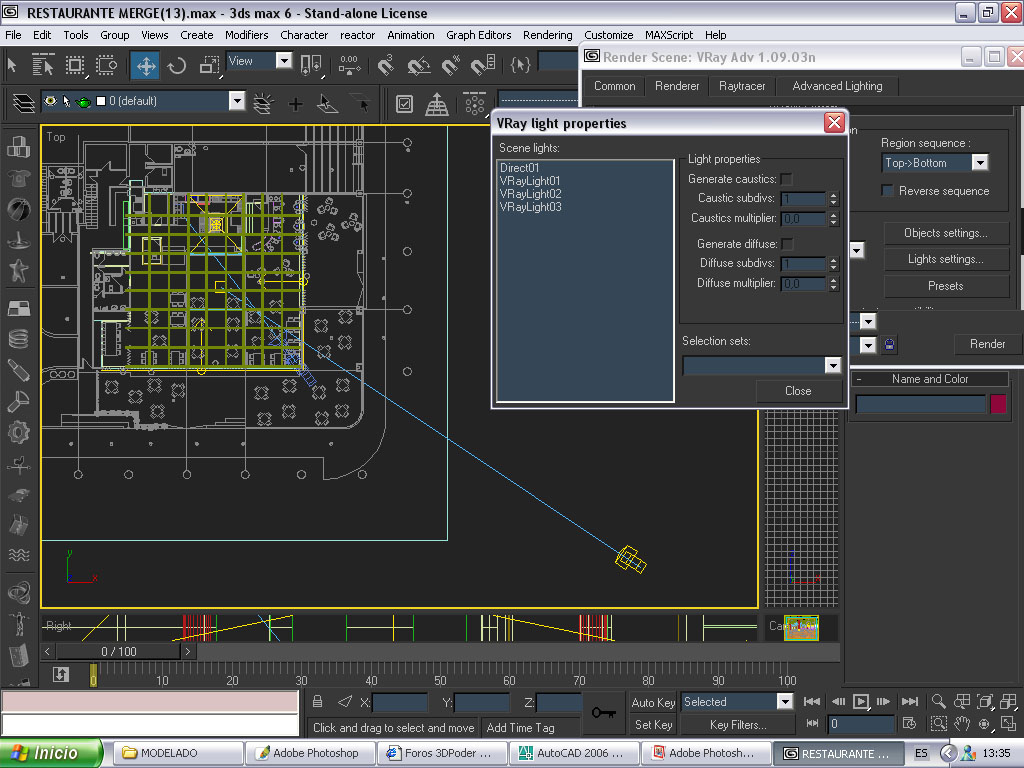This screenshot has height=768, width=1024.
Task: Expand the 0 (default) layer dropdown
Action: pos(236,101)
